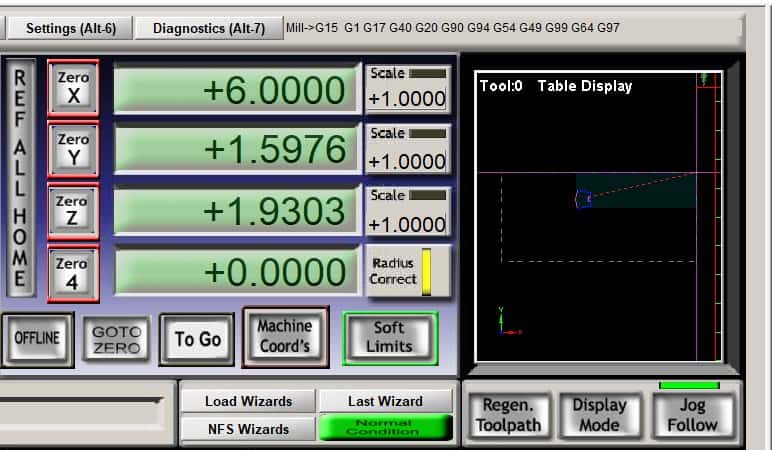Run the Last Wizard
Image resolution: width=772 pixels, height=450 pixels.
coord(386,401)
